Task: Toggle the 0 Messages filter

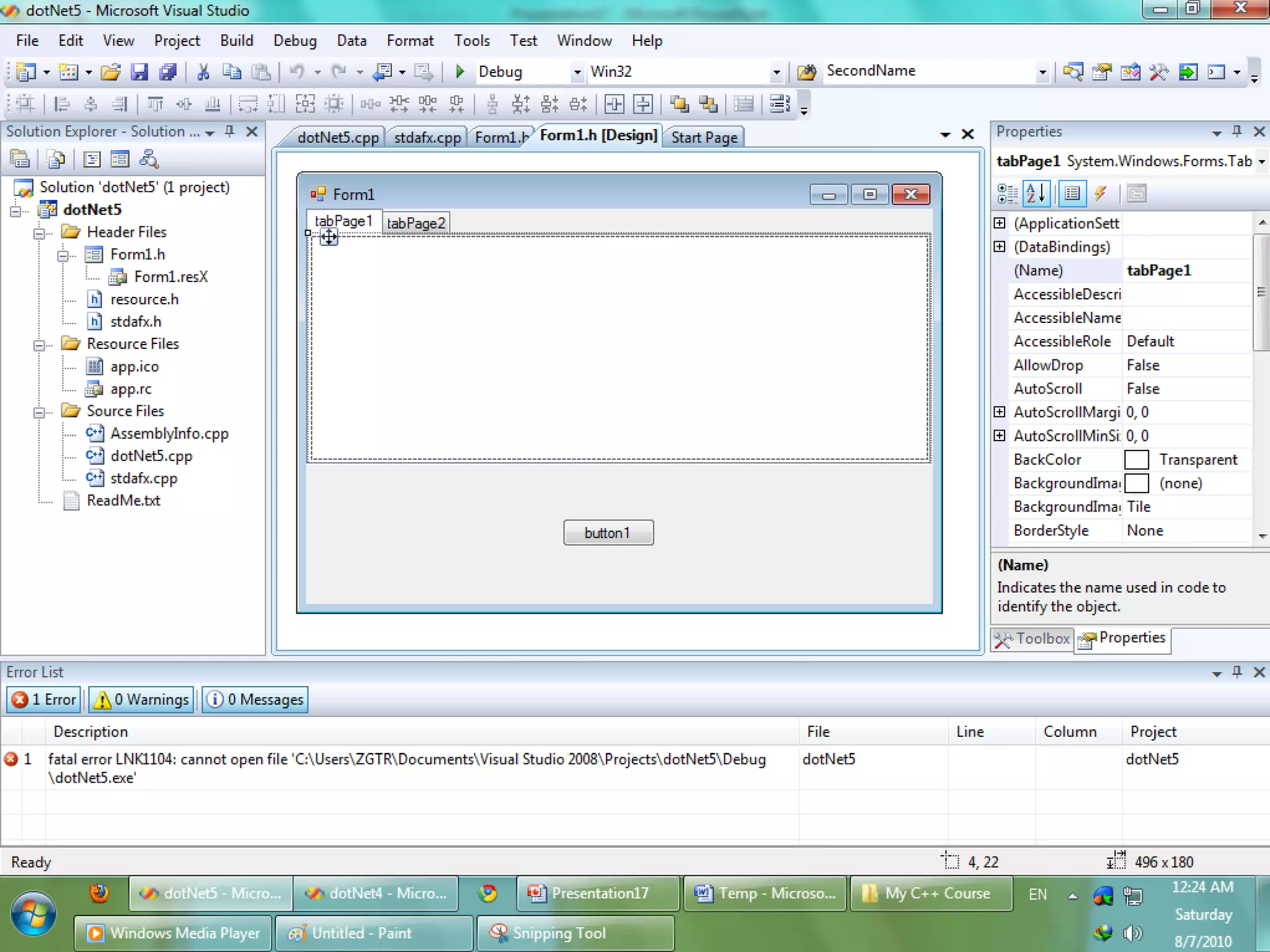Action: pos(255,699)
